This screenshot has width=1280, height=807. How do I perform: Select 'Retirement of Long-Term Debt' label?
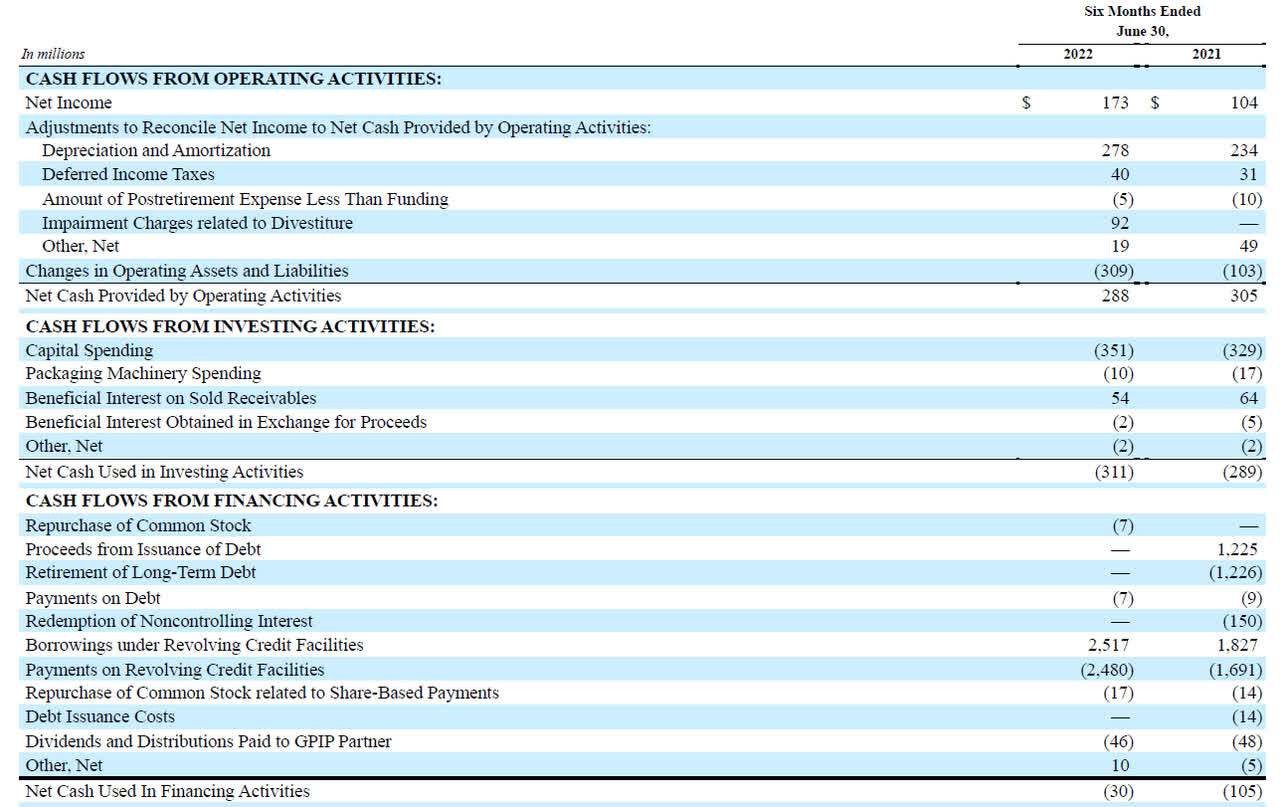tap(140, 573)
